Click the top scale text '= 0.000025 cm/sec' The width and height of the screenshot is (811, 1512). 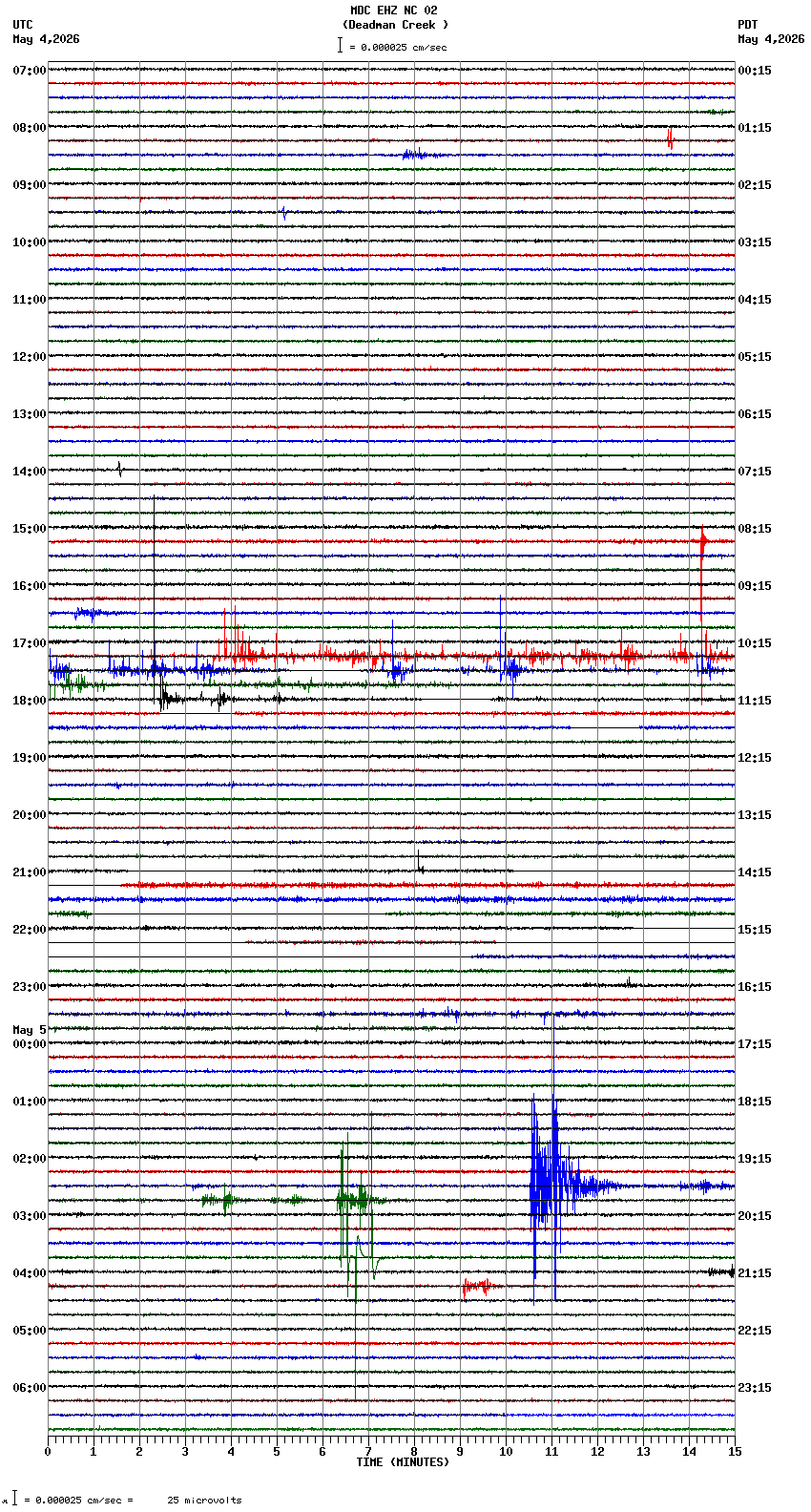[398, 47]
